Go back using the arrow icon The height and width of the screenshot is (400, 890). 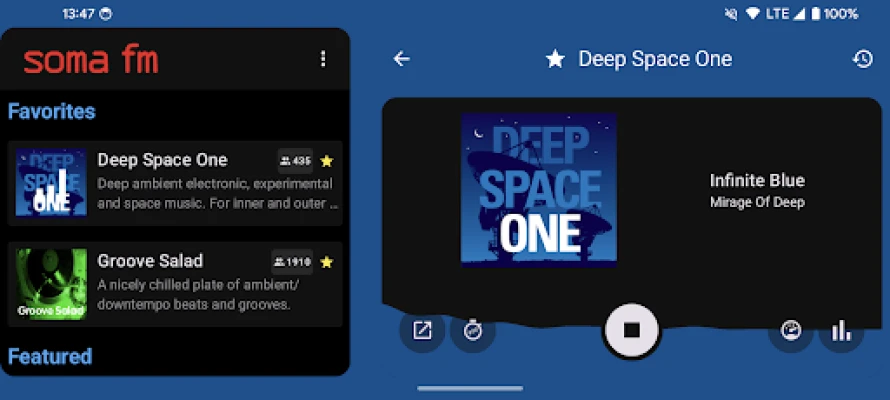402,59
